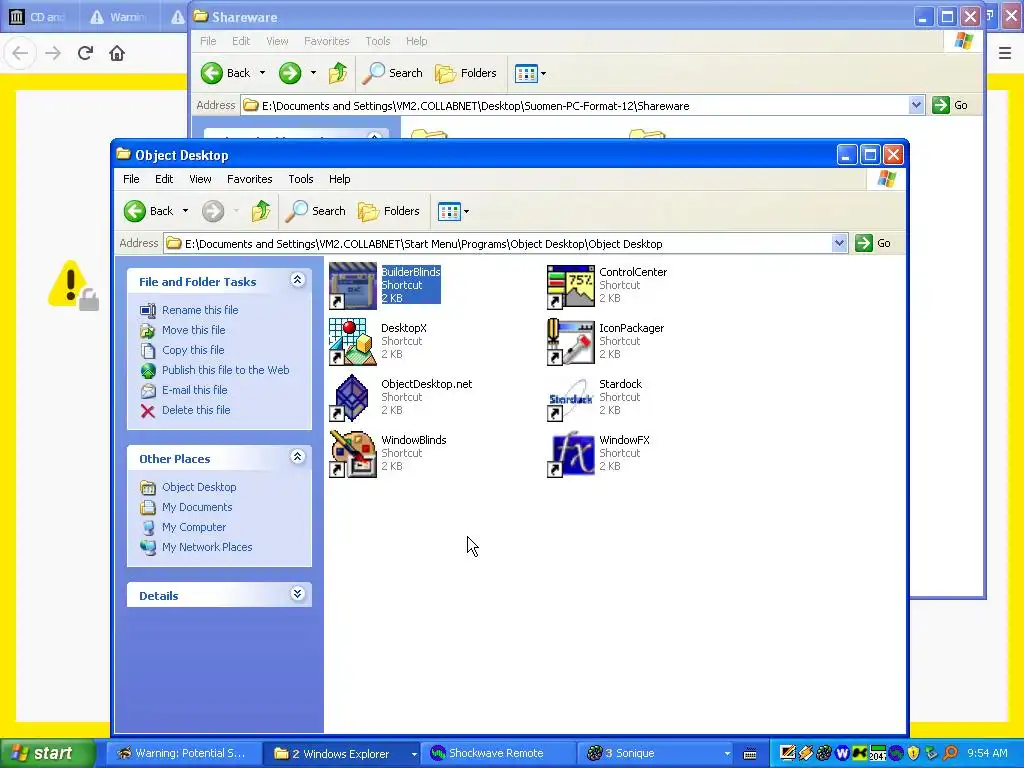
Task: Click the Back button in Object Desktop window
Action: click(149, 211)
